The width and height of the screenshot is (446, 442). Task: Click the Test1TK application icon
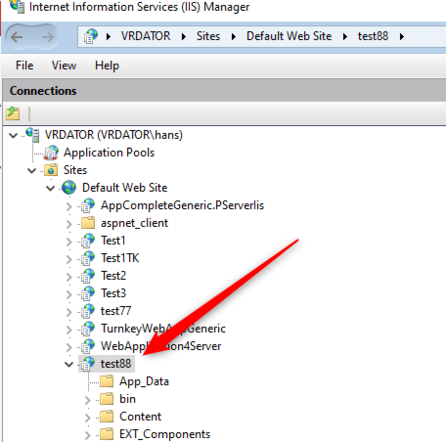click(x=88, y=258)
